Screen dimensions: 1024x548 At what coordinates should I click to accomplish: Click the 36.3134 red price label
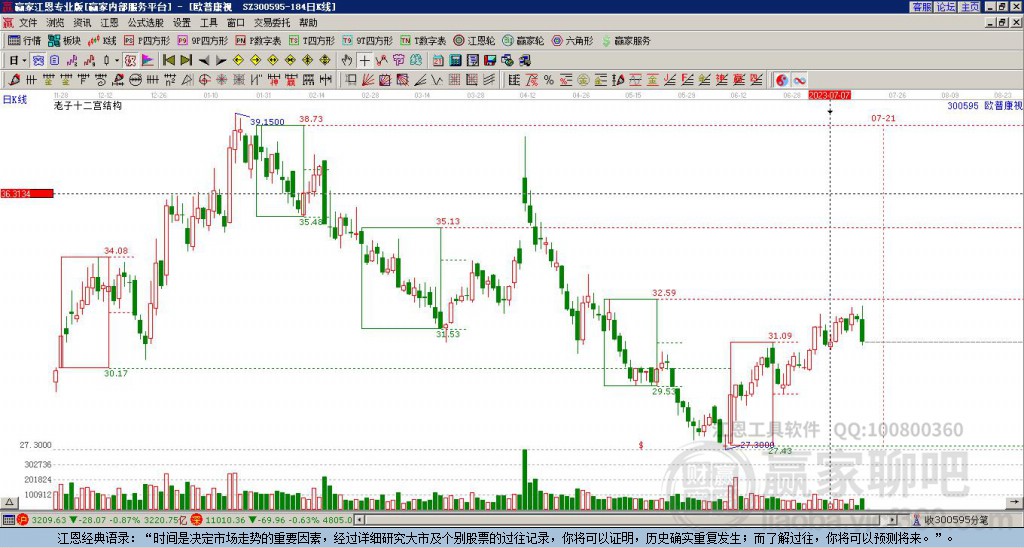(27, 193)
